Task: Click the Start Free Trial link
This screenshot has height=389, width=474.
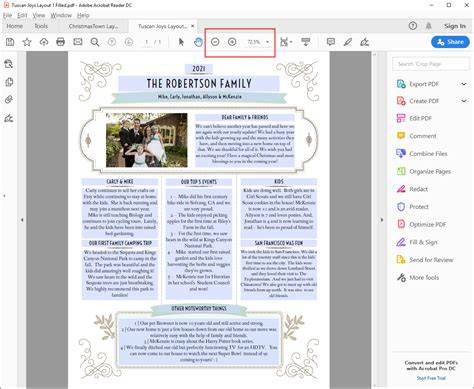Action: click(x=431, y=378)
